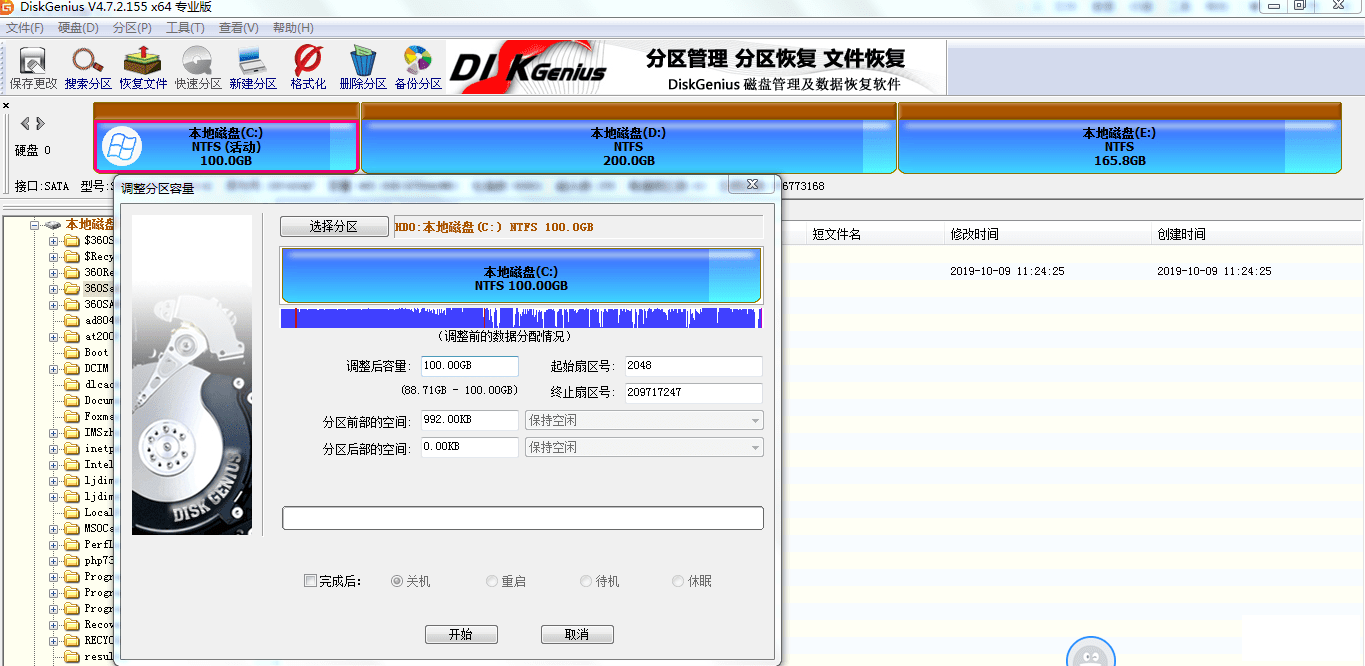Image resolution: width=1365 pixels, height=666 pixels.
Task: Click the folder icon of DCIM
Action: click(x=72, y=369)
